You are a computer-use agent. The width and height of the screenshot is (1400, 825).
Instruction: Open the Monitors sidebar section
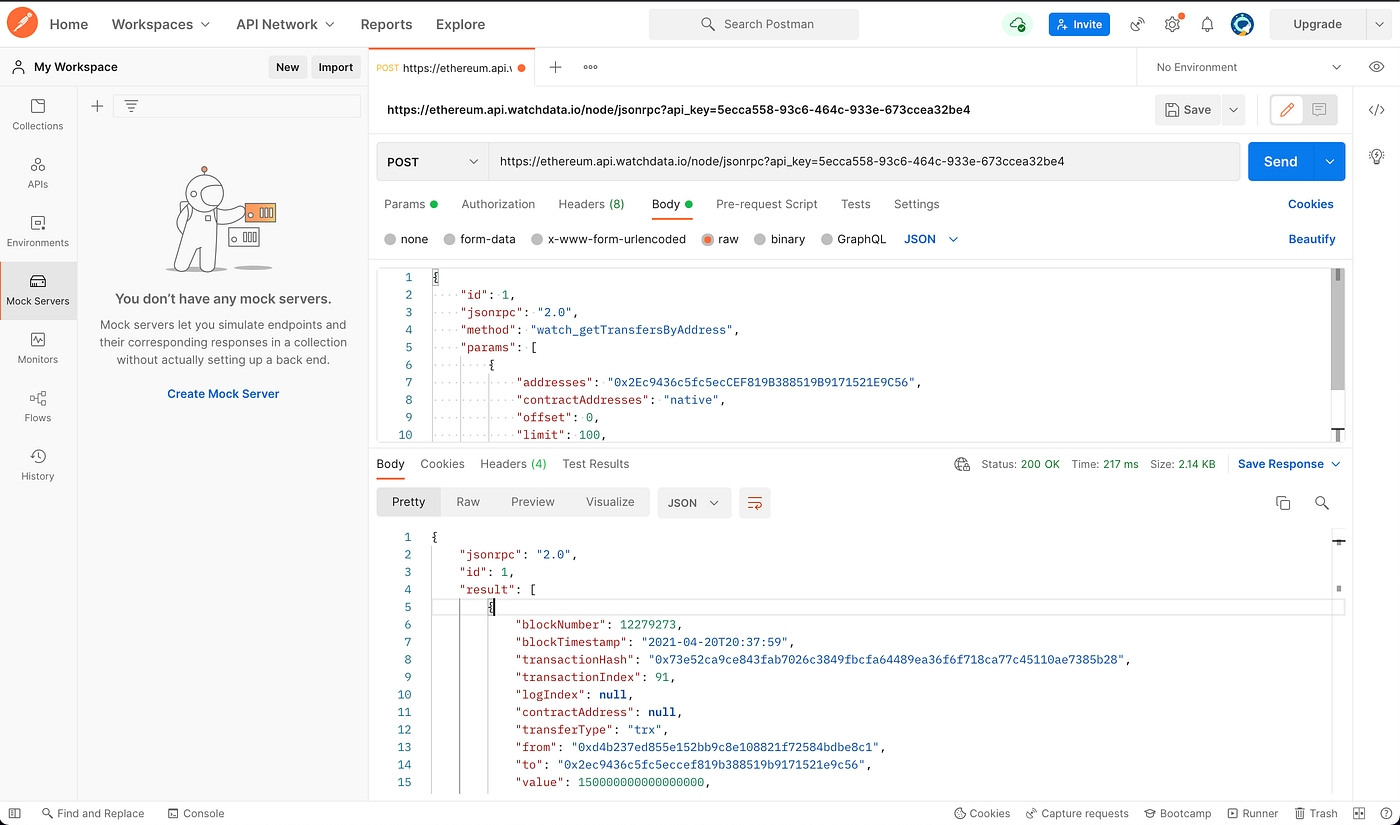[38, 348]
